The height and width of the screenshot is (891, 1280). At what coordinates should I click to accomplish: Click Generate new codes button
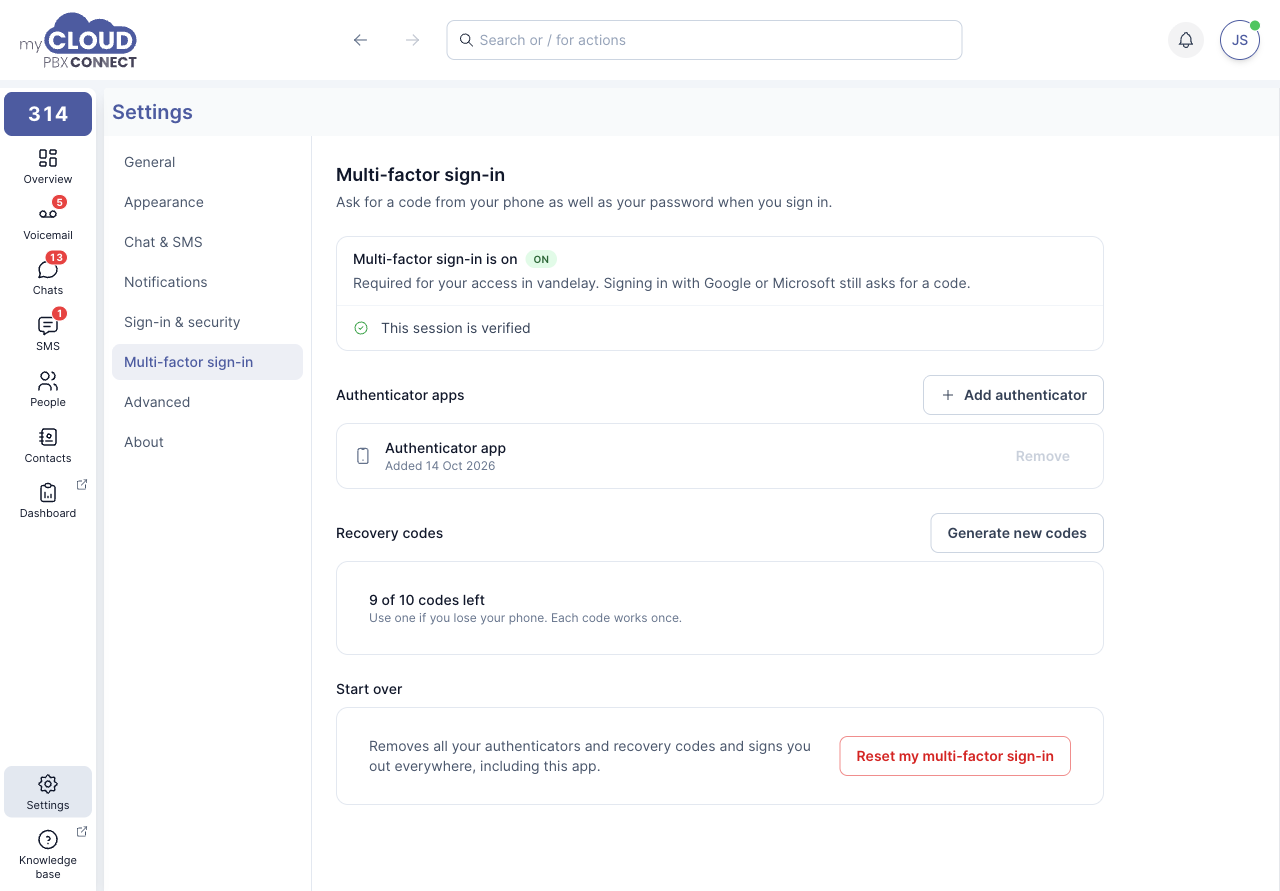pyautogui.click(x=1017, y=533)
